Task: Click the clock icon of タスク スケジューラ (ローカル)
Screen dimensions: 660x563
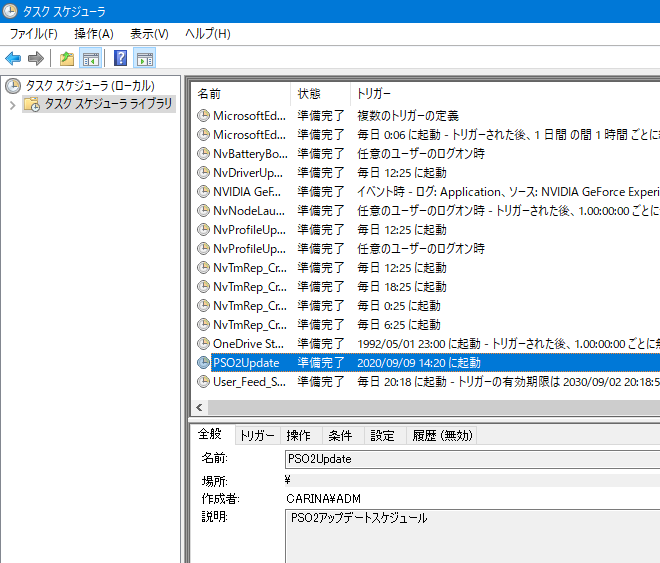Action: click(13, 86)
